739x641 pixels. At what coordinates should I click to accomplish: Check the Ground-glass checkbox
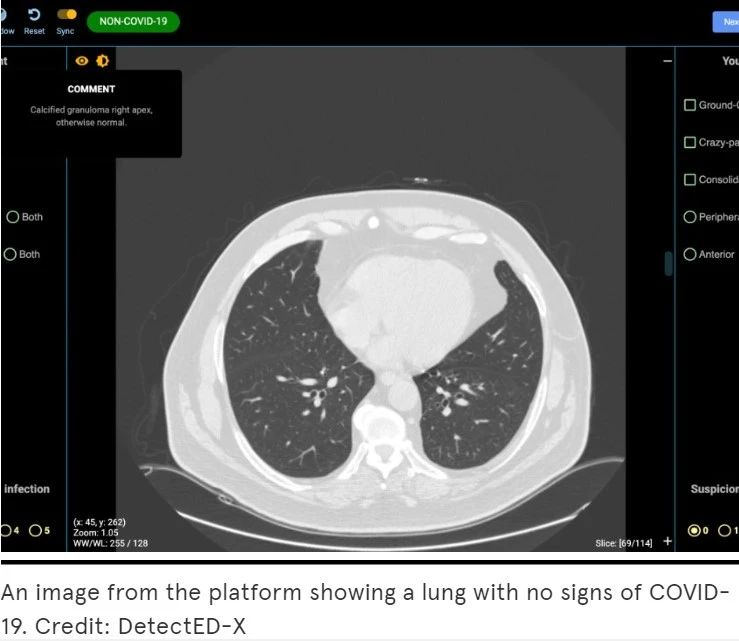click(689, 105)
